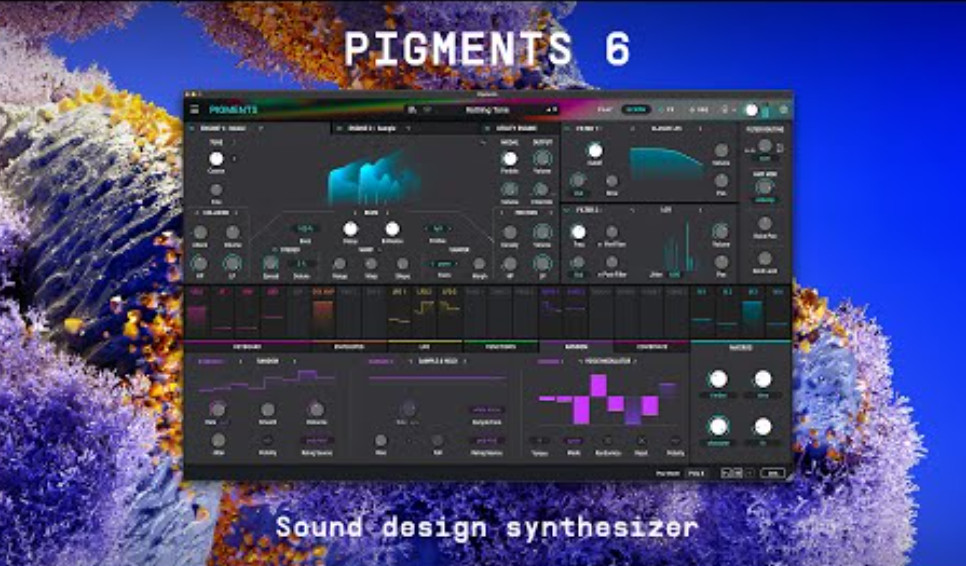Open the preset browser library icon
Viewport: 966px width, 566px height.
(x=412, y=110)
